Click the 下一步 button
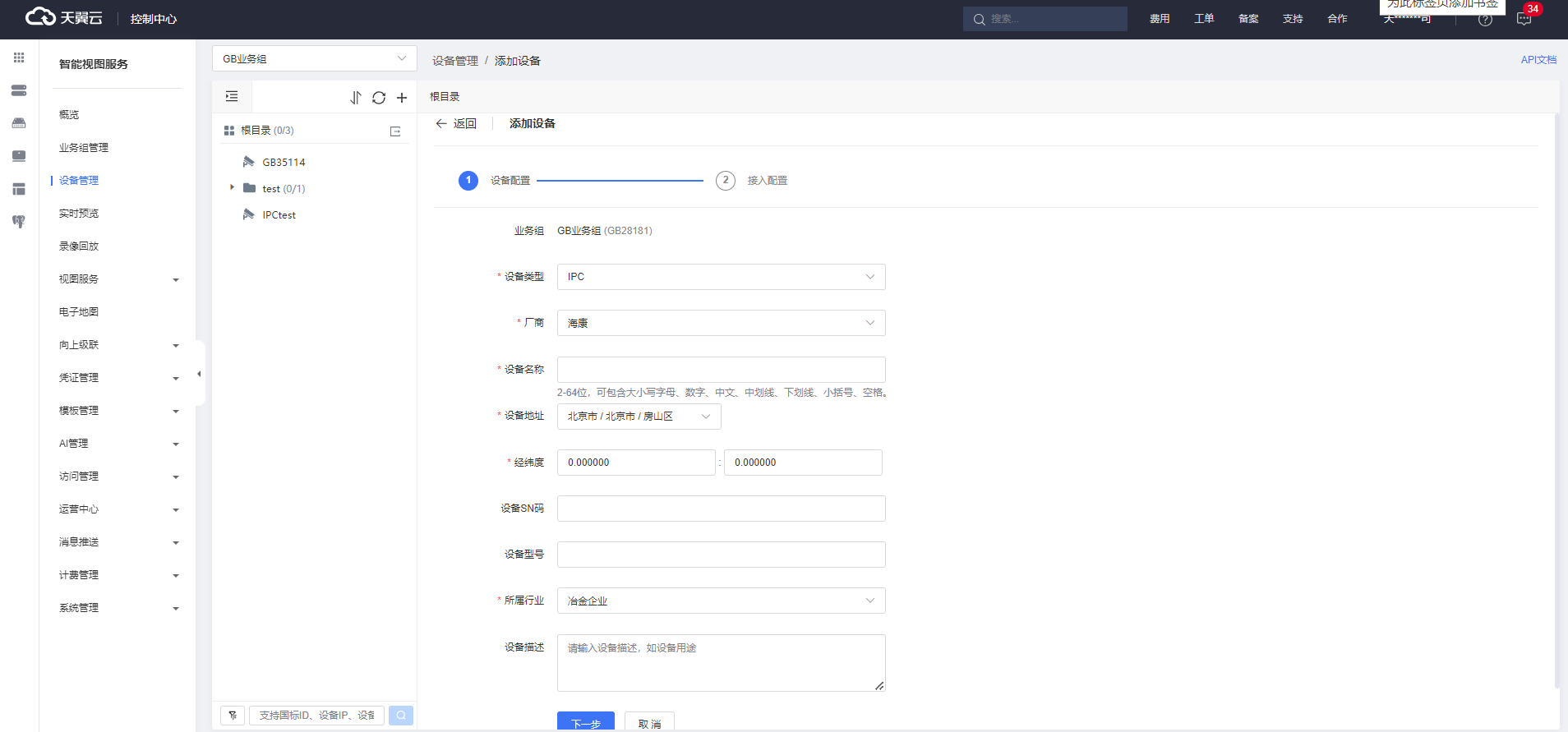 click(x=586, y=721)
